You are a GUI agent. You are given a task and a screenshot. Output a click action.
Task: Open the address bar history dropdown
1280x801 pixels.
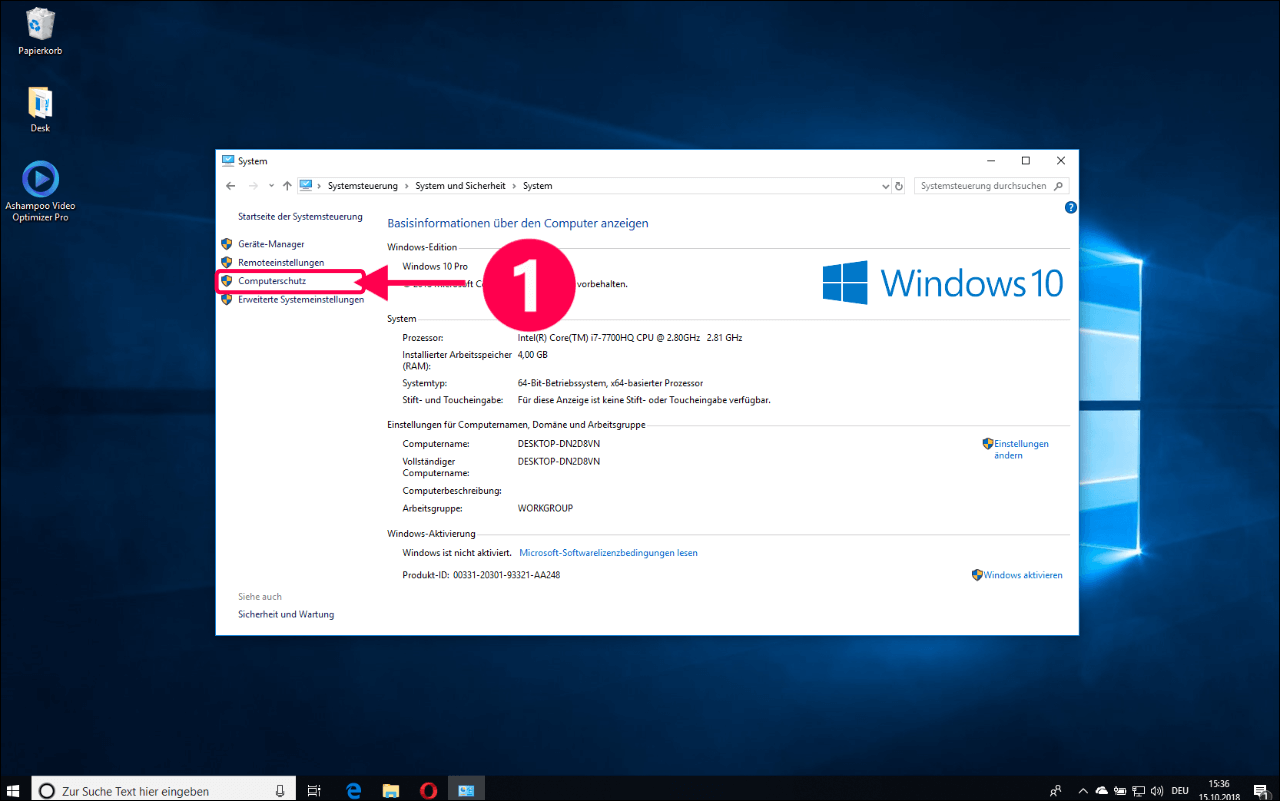click(885, 186)
